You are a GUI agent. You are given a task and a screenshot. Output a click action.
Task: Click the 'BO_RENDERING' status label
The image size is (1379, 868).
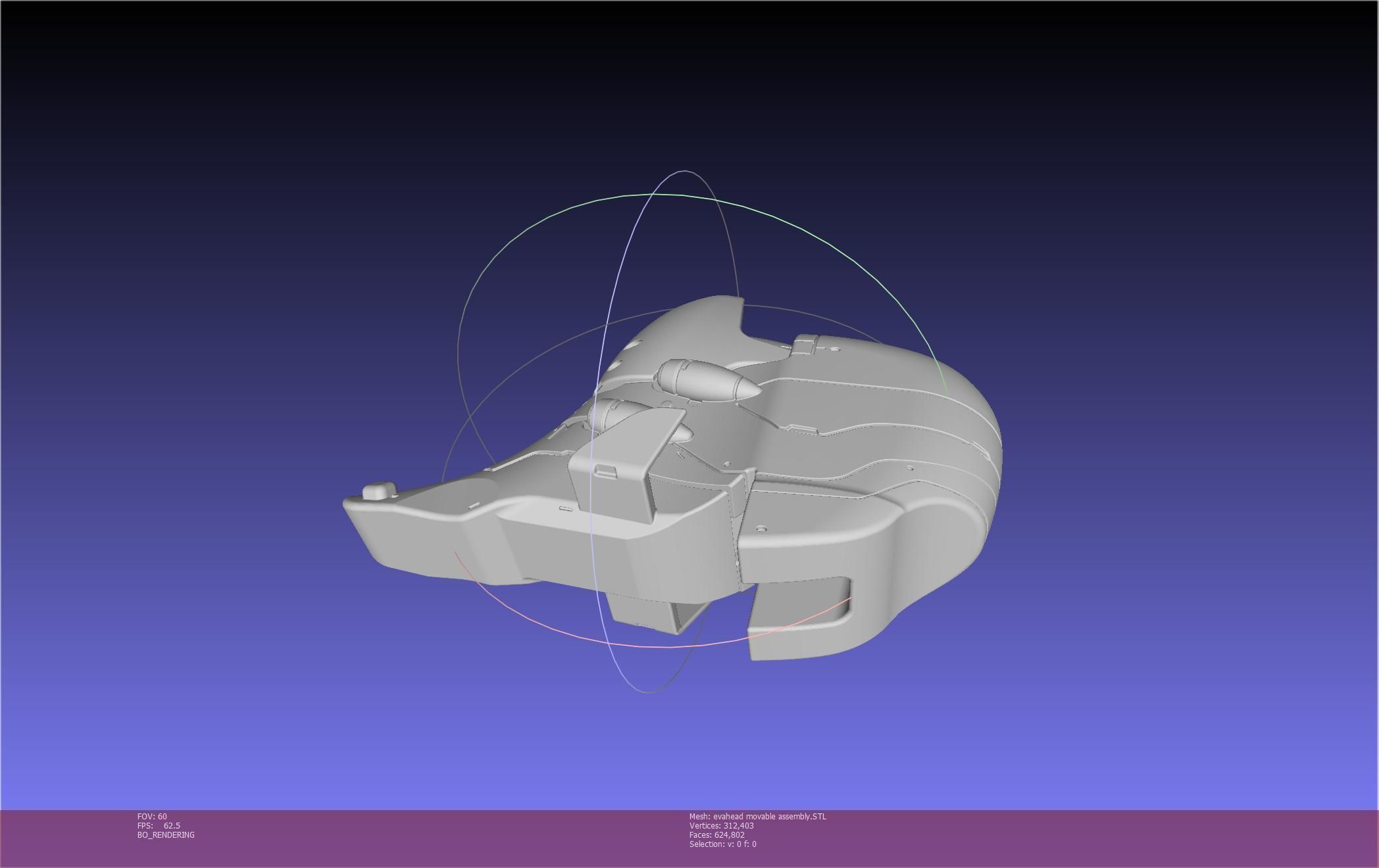(166, 834)
